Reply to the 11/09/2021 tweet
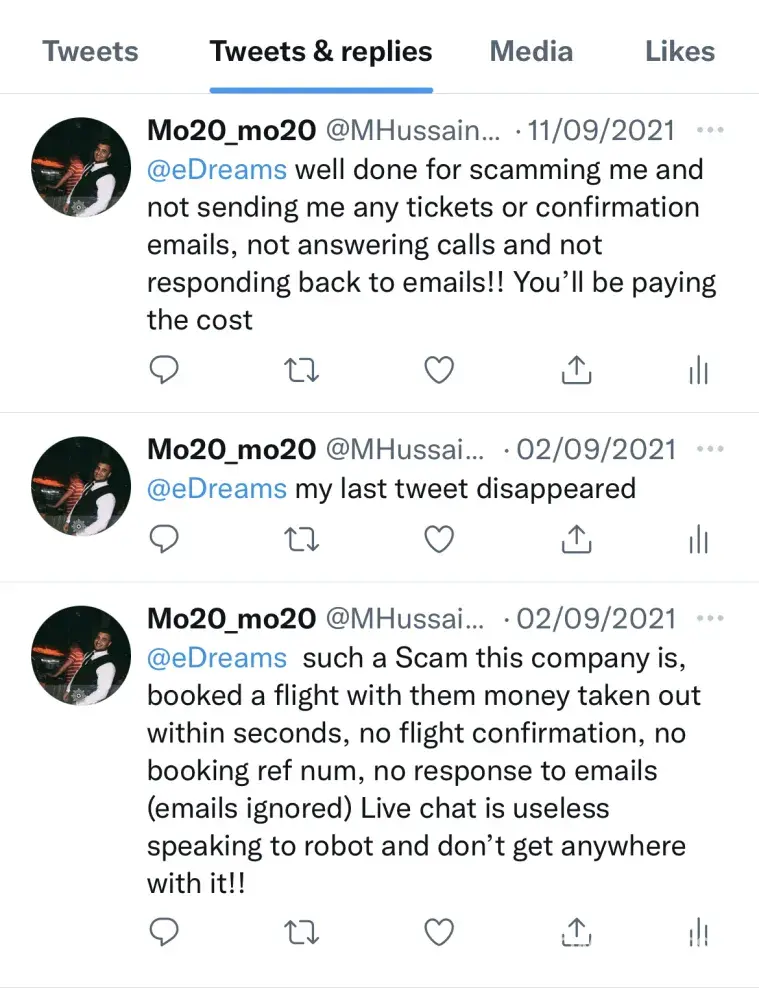The width and height of the screenshot is (759, 1000). [x=164, y=371]
